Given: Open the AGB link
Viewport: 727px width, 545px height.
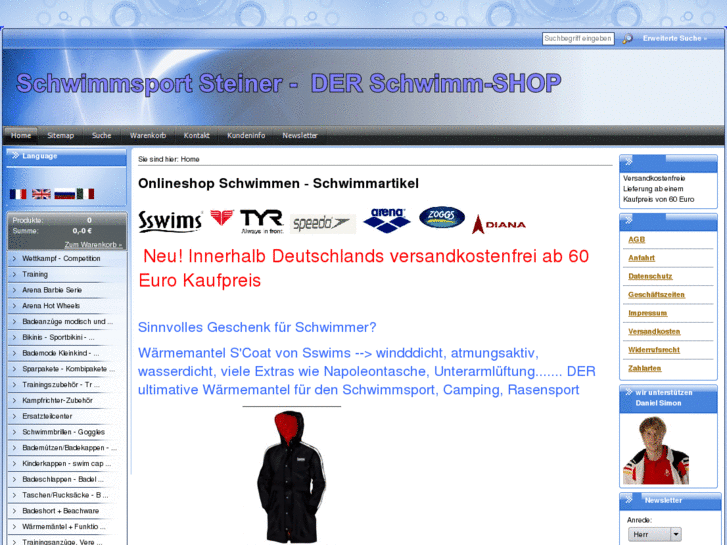Looking at the screenshot, I should click(x=636, y=239).
